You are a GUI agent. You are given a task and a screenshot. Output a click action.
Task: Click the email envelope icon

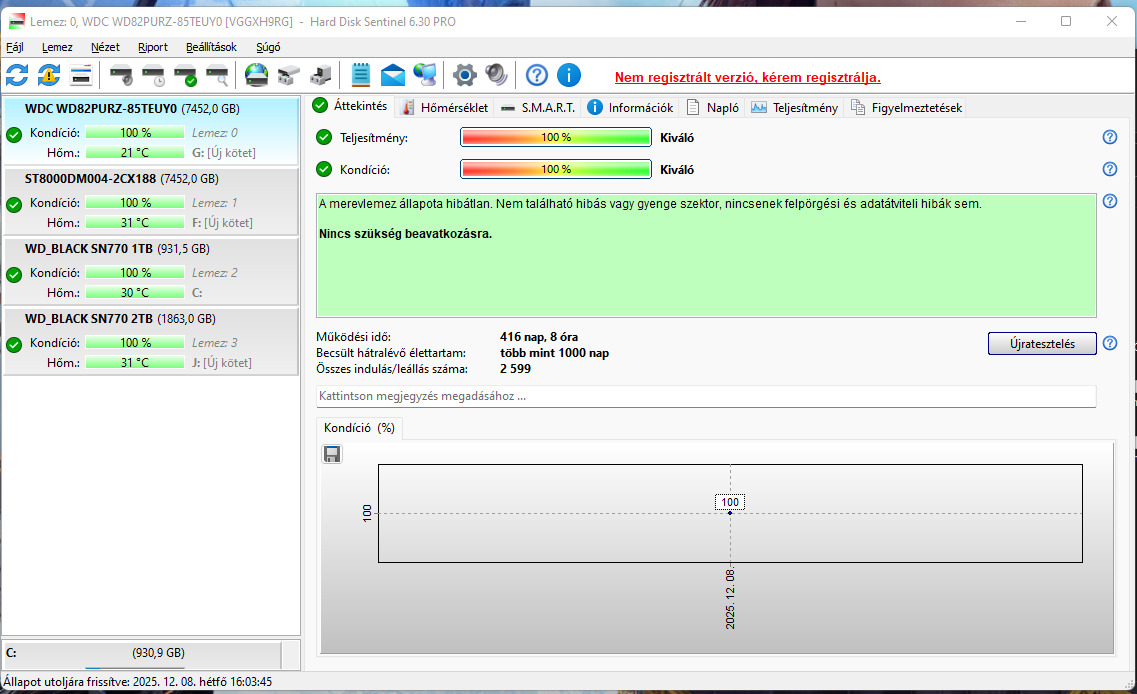(x=393, y=75)
